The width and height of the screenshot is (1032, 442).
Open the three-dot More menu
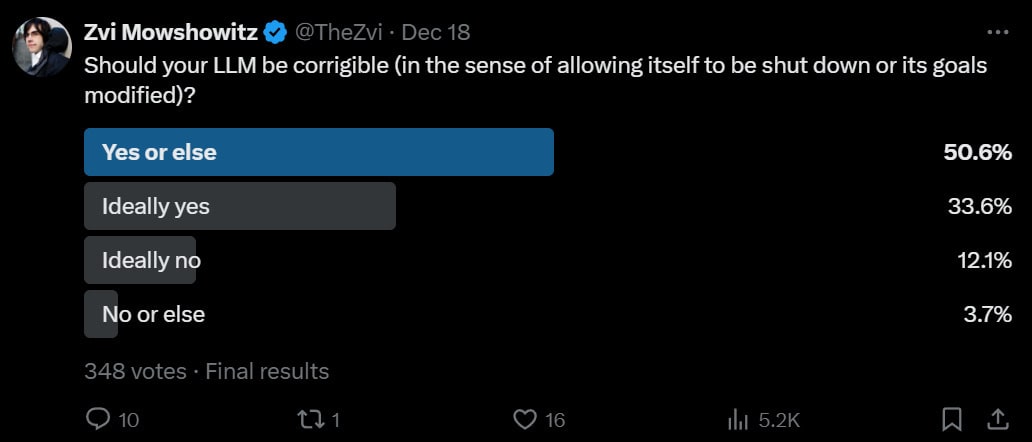[x=998, y=32]
